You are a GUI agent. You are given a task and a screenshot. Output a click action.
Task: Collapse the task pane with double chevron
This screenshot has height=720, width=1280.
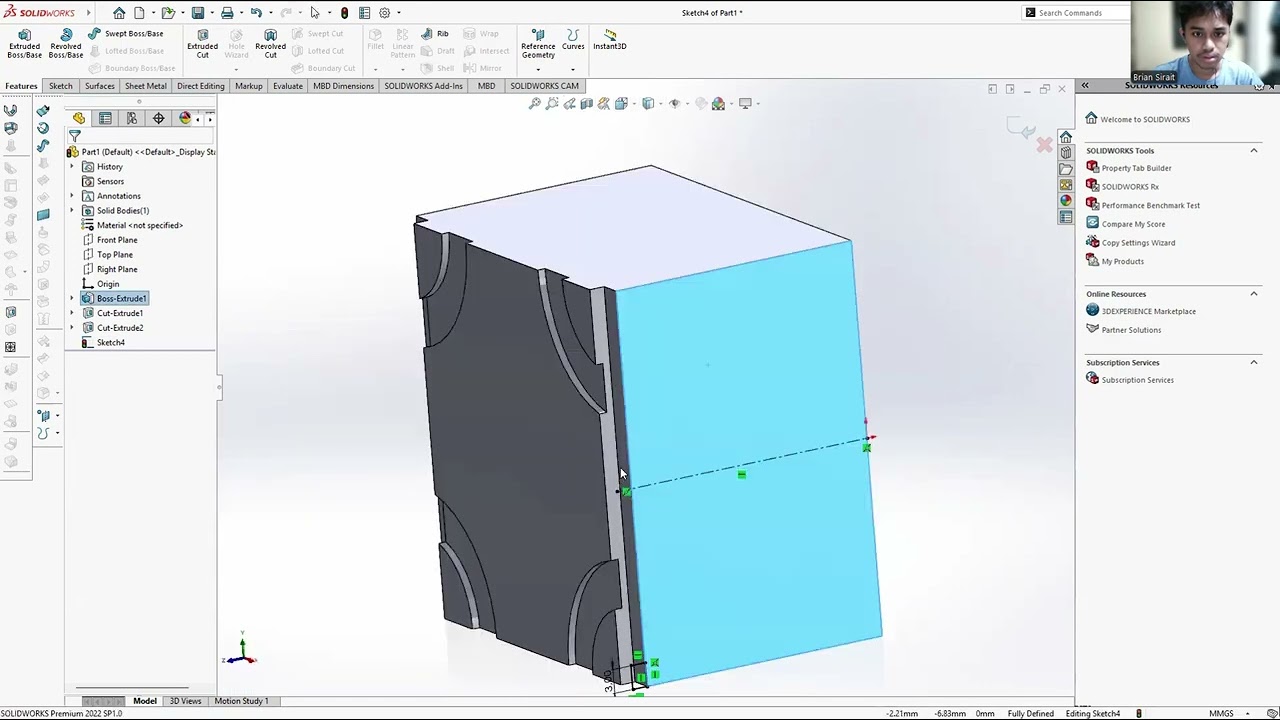point(1085,85)
